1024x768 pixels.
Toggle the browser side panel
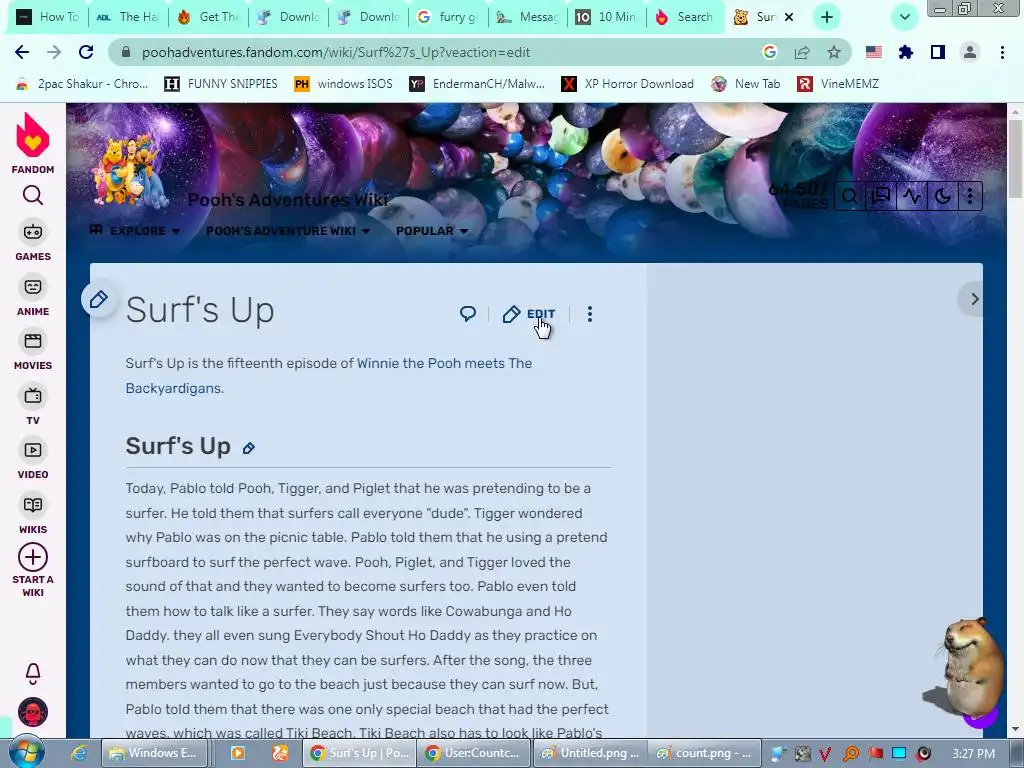point(938,52)
